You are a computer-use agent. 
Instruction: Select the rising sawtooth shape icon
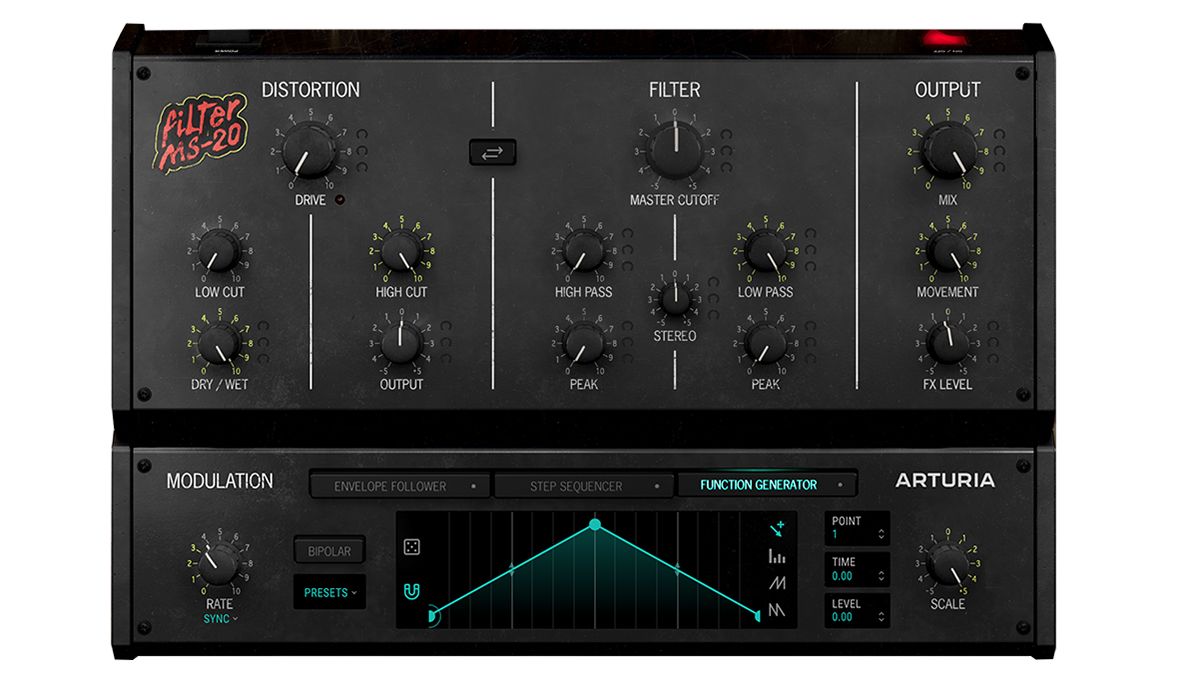(778, 585)
